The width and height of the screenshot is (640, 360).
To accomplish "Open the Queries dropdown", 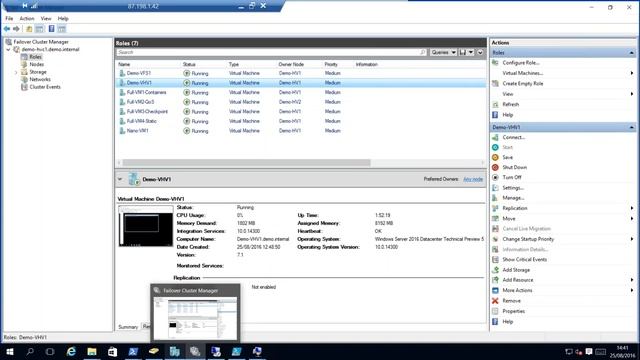I will (x=444, y=52).
